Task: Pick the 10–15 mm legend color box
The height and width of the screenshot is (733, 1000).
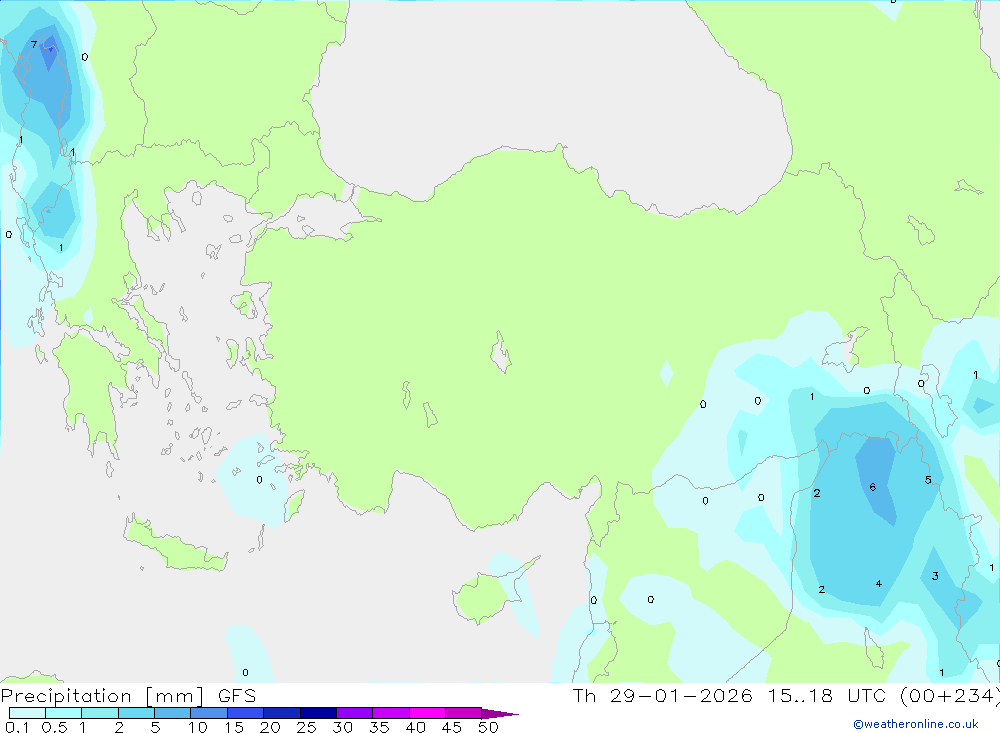Action: pyautogui.click(x=209, y=713)
